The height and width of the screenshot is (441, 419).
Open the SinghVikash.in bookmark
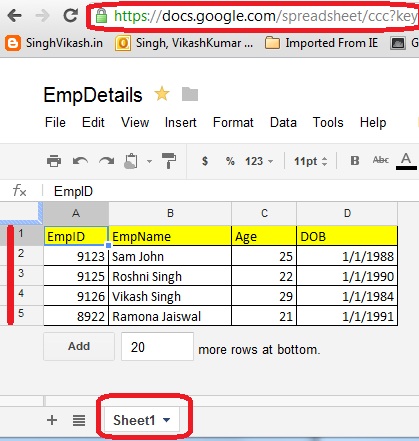[54, 43]
